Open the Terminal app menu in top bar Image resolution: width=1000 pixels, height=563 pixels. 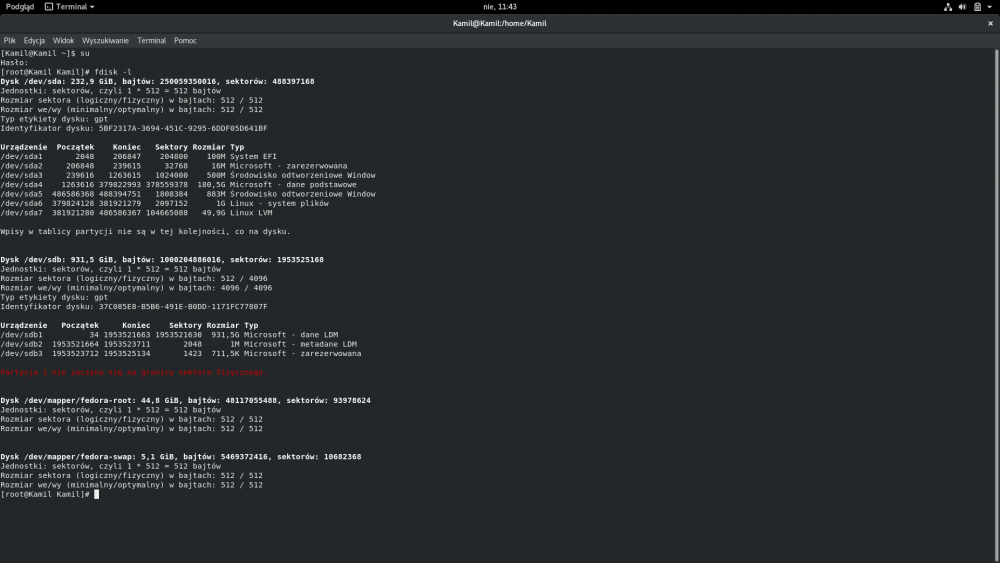(x=70, y=6)
